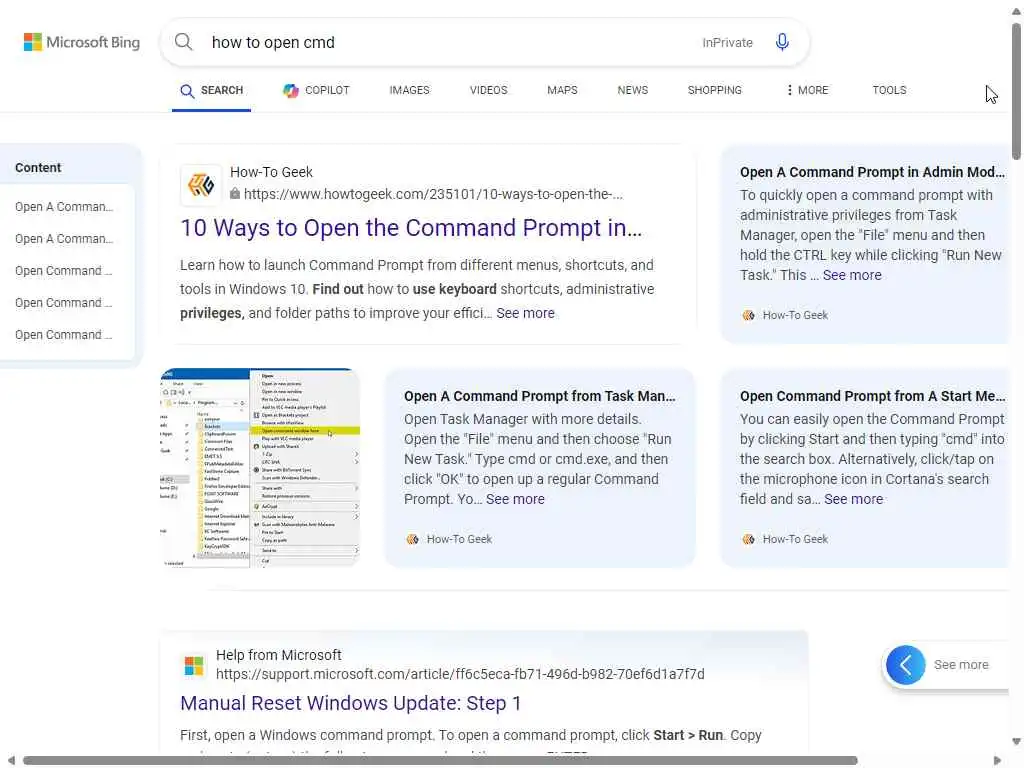Open 'Open Command Prompt from A Start Me...' card title
The height and width of the screenshot is (768, 1024).
(x=872, y=396)
